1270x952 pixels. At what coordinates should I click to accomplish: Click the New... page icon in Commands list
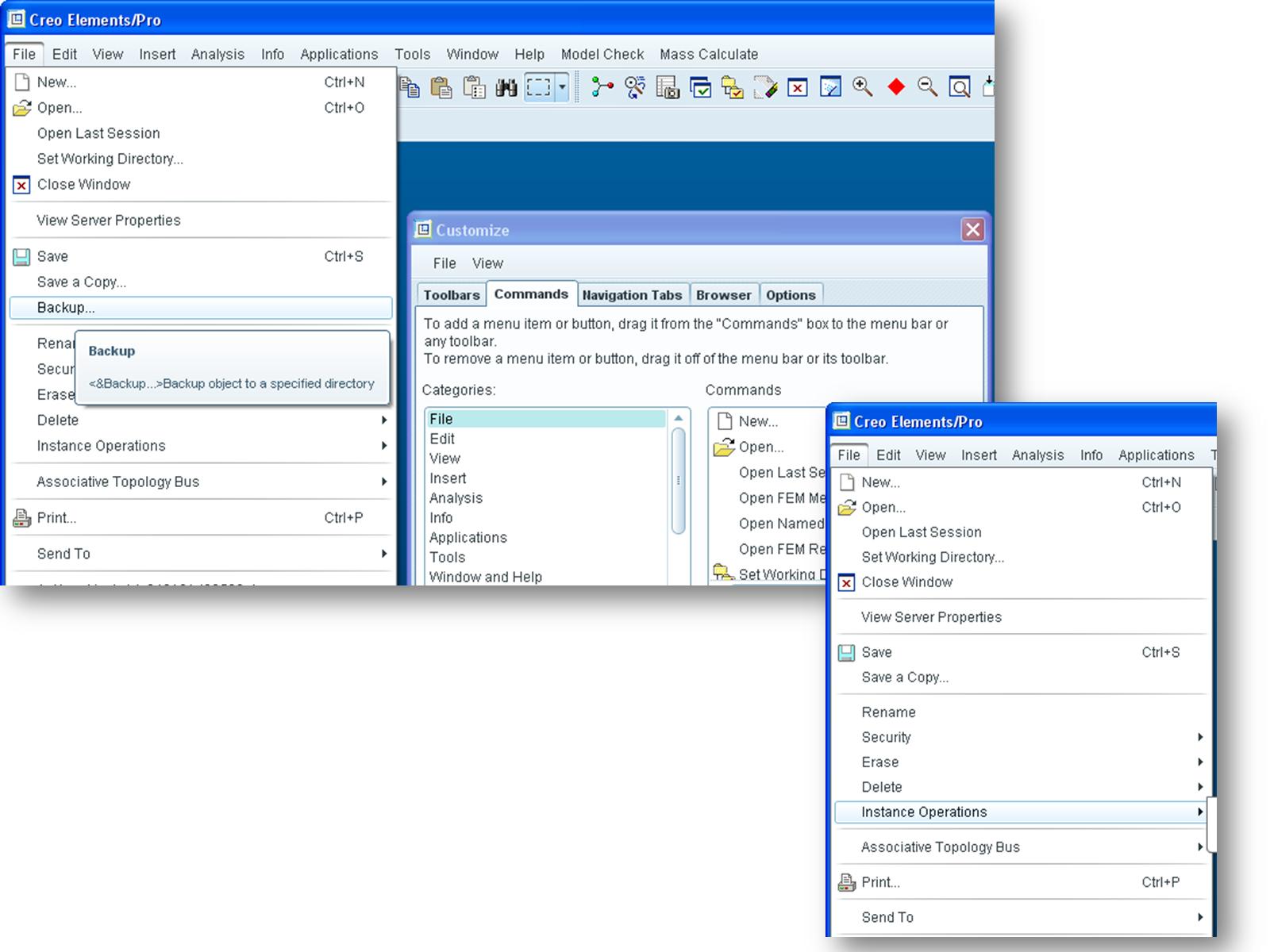tap(724, 420)
